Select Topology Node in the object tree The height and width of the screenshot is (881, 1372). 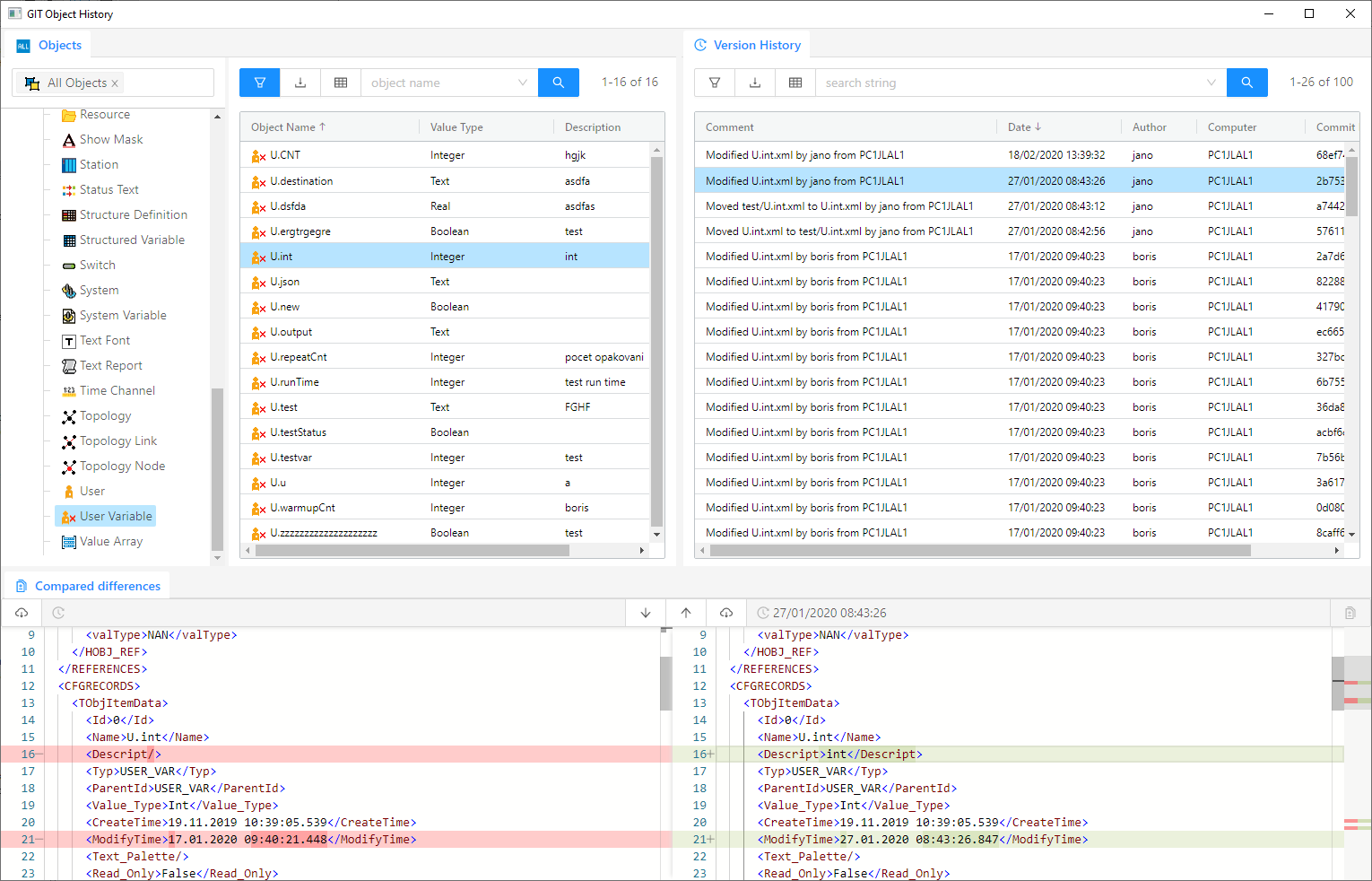coord(122,467)
